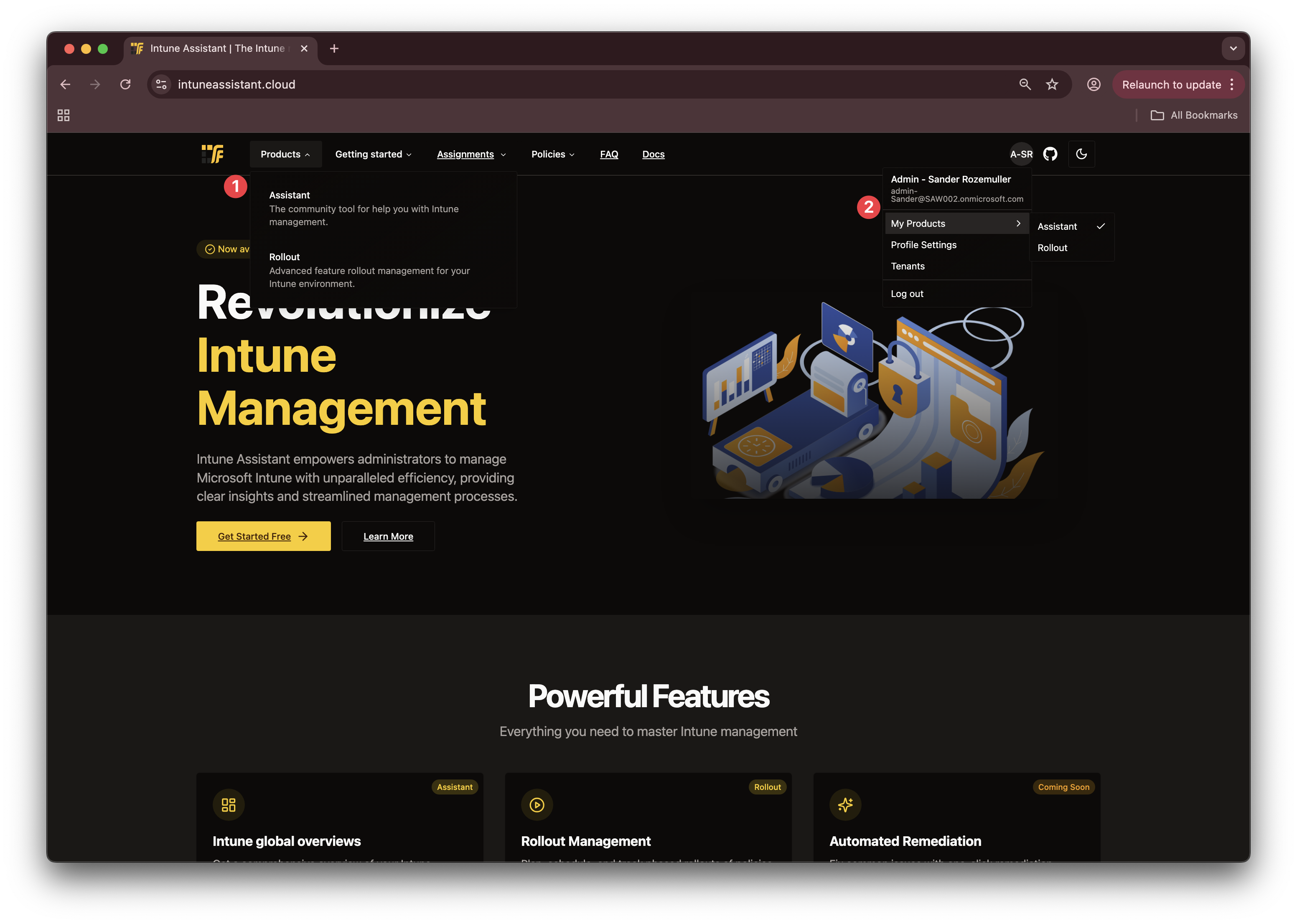
Task: Reload the page
Action: click(126, 85)
